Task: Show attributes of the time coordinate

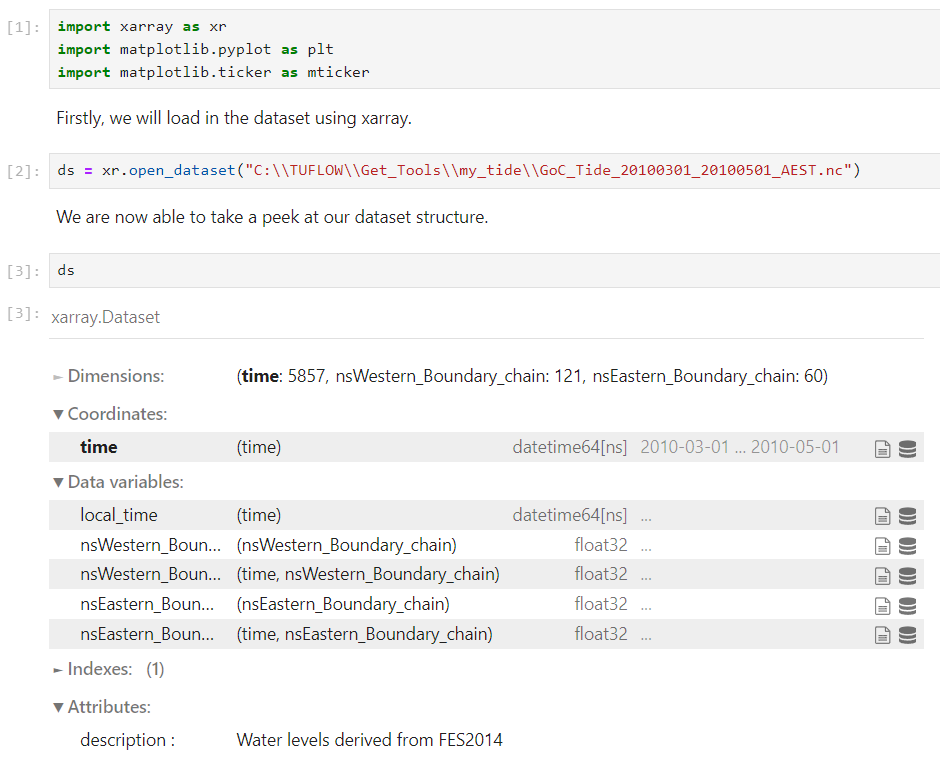Action: 883,448
